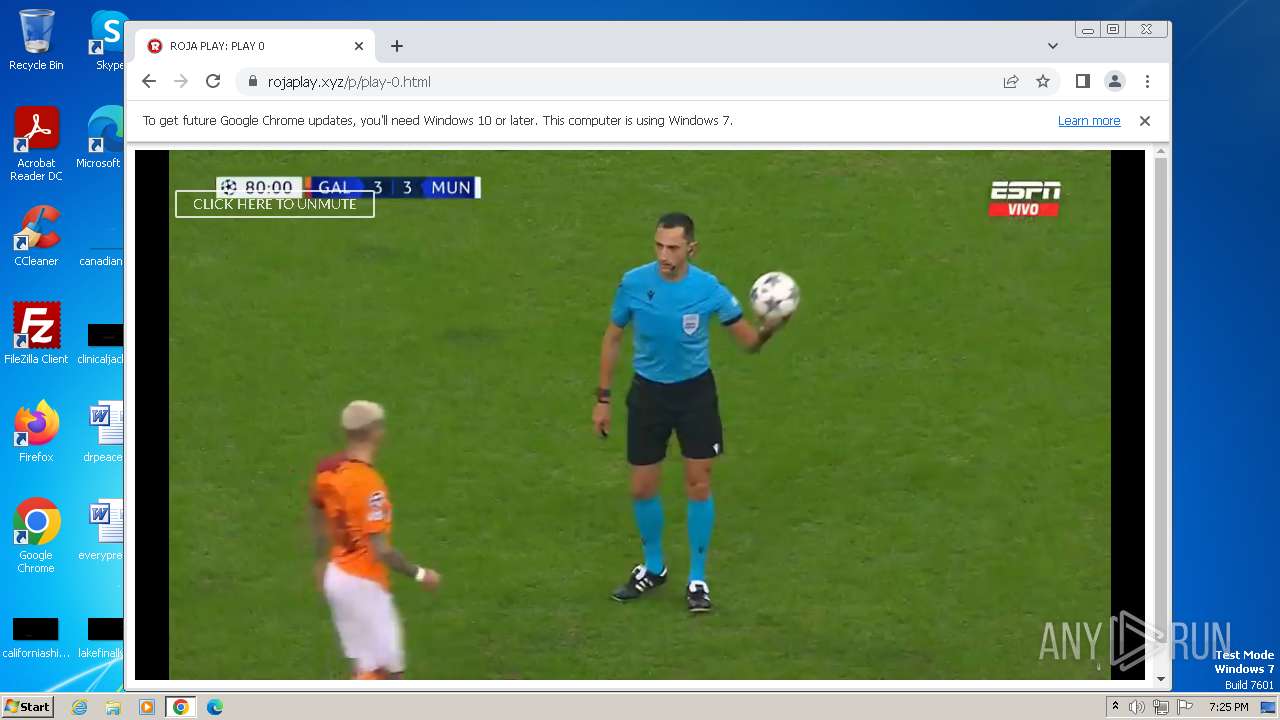Click the page scrollbar up arrow
The width and height of the screenshot is (1280, 720).
coord(1161,153)
